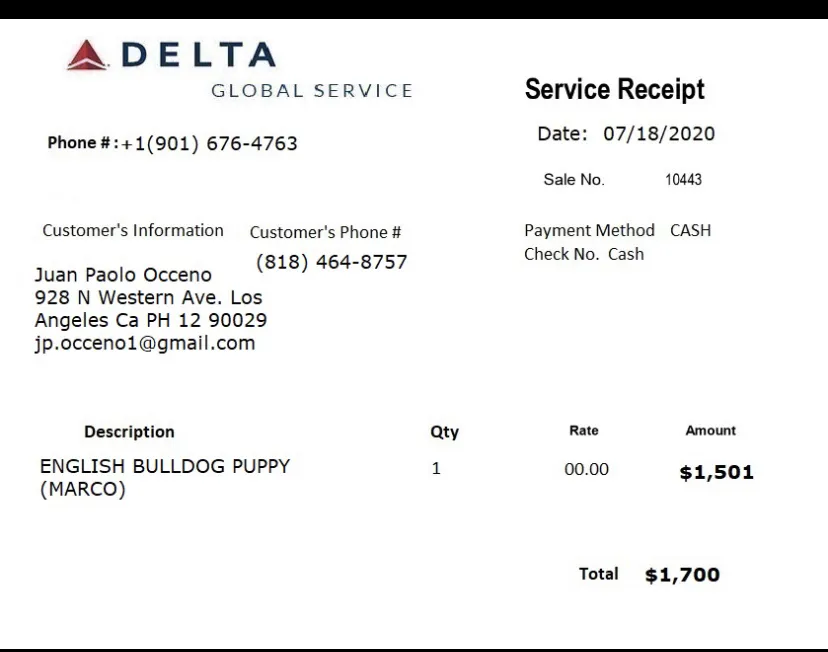Click the email jp.occeno1@gmail.com
The width and height of the screenshot is (828, 652).
pos(145,343)
